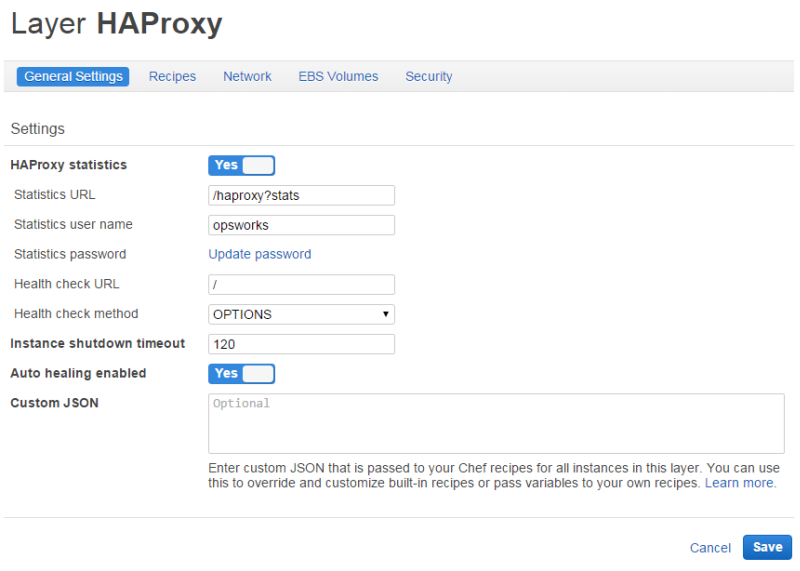Click the Statistics password label
The height and width of the screenshot is (571, 800).
[70, 254]
